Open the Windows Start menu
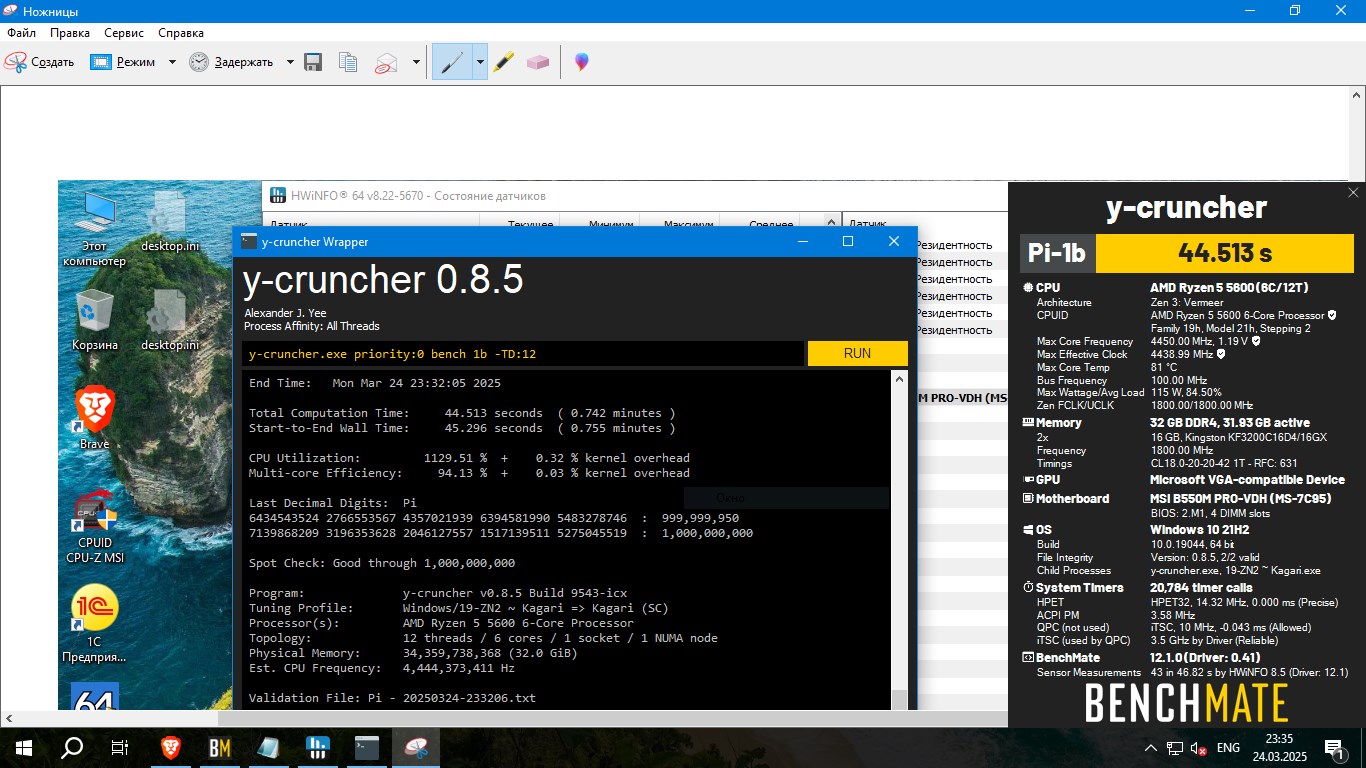The width and height of the screenshot is (1366, 768). coord(23,747)
